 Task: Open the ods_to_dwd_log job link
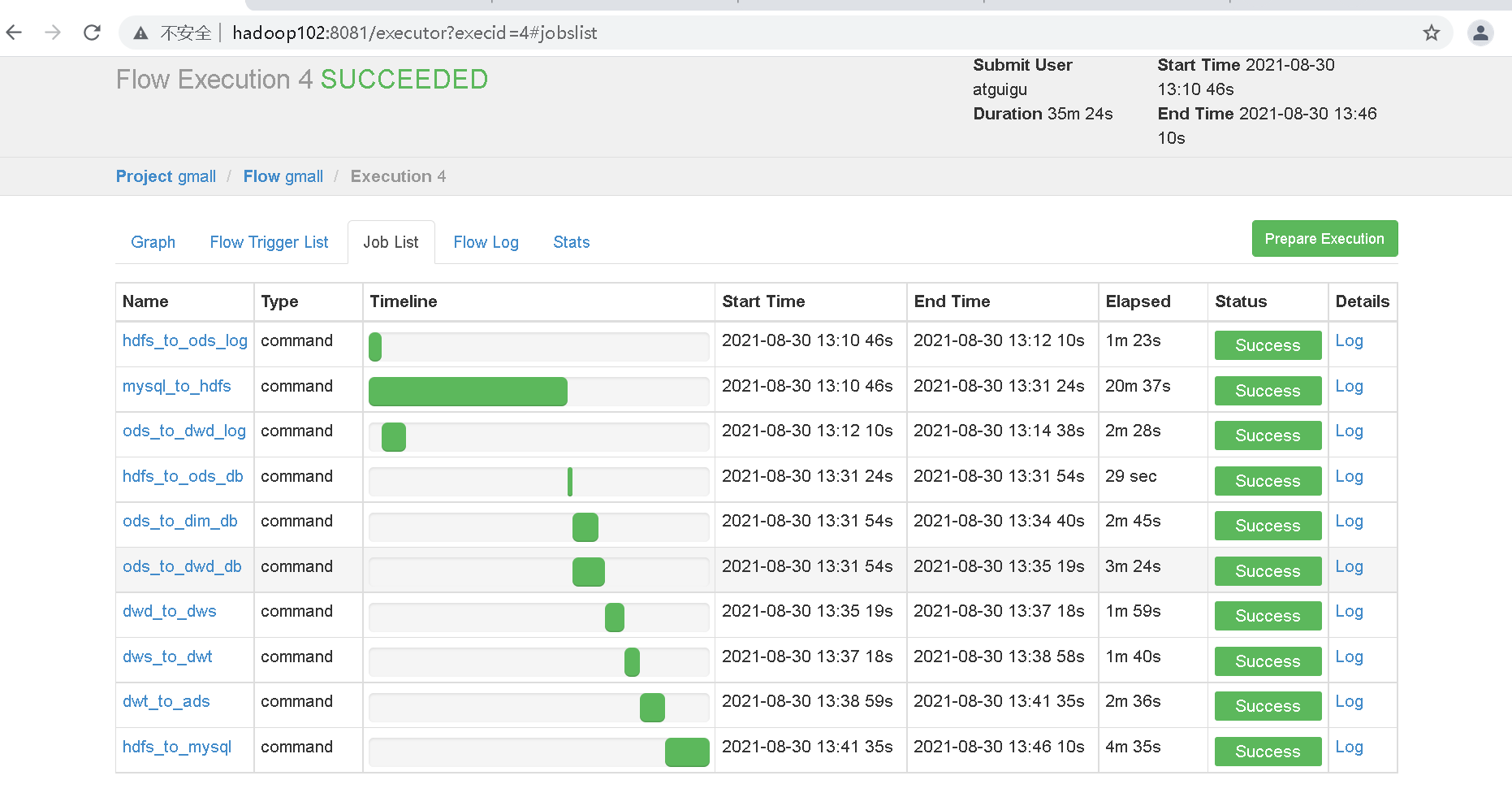click(x=184, y=431)
